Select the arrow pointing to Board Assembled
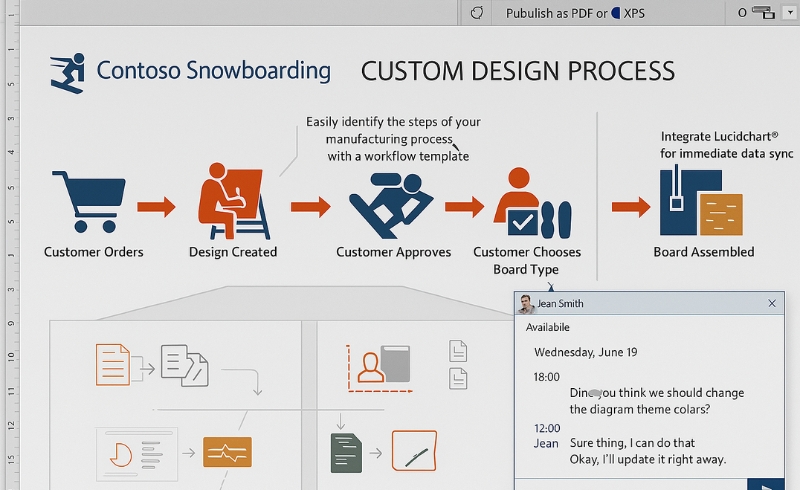The image size is (800, 490). click(x=631, y=207)
